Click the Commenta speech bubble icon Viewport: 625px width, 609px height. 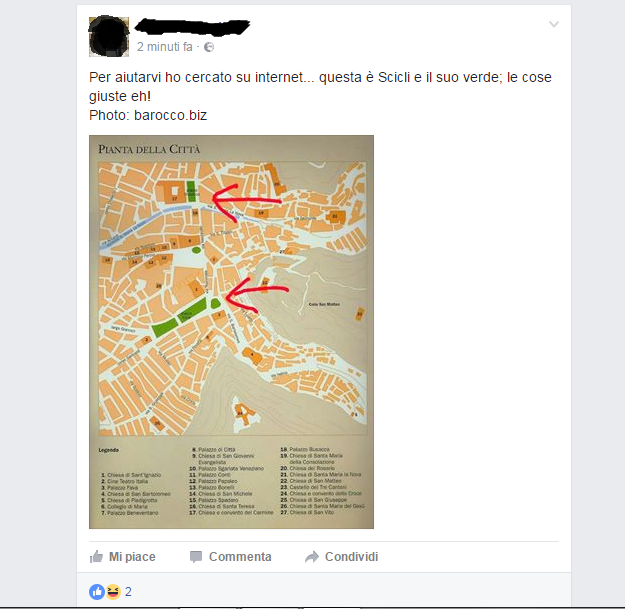(196, 557)
